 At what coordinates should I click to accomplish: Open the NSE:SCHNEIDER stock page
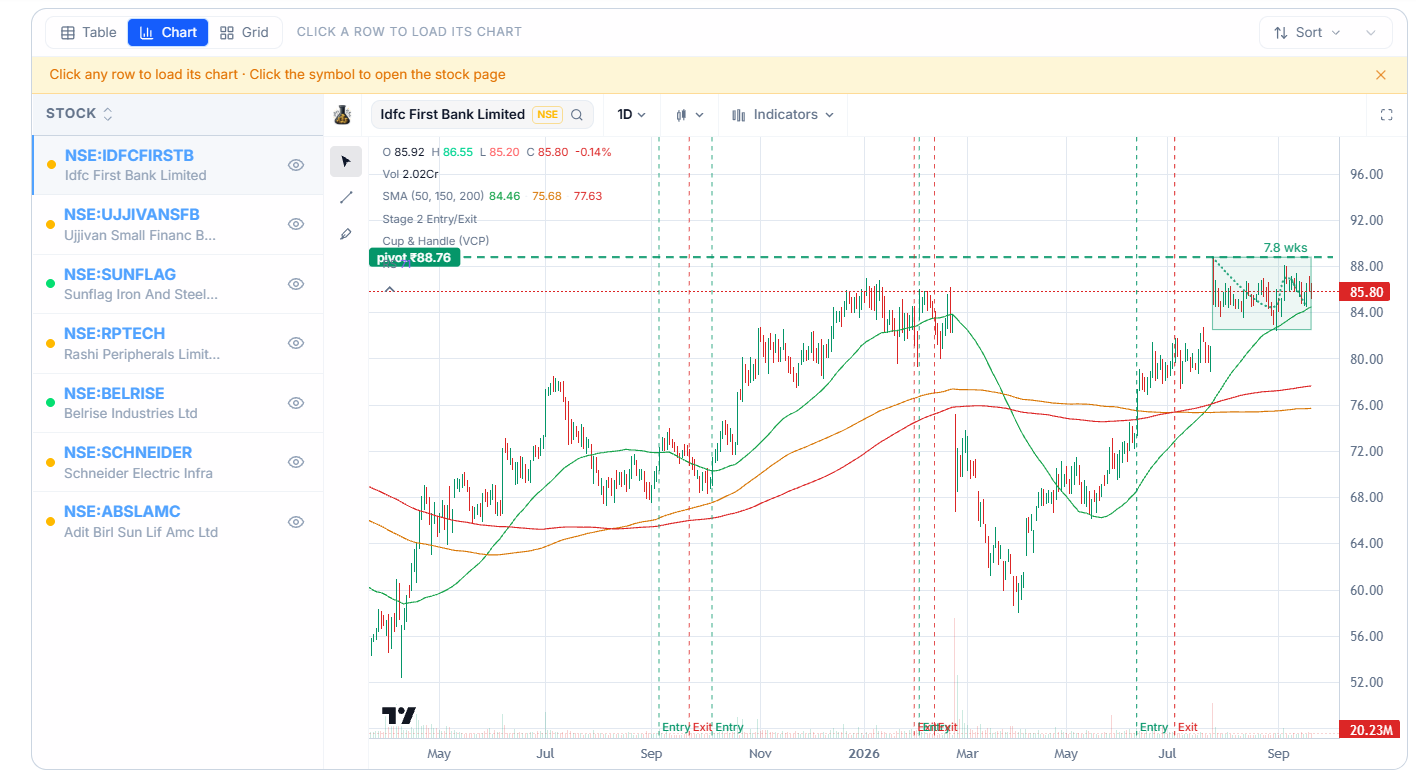[128, 452]
